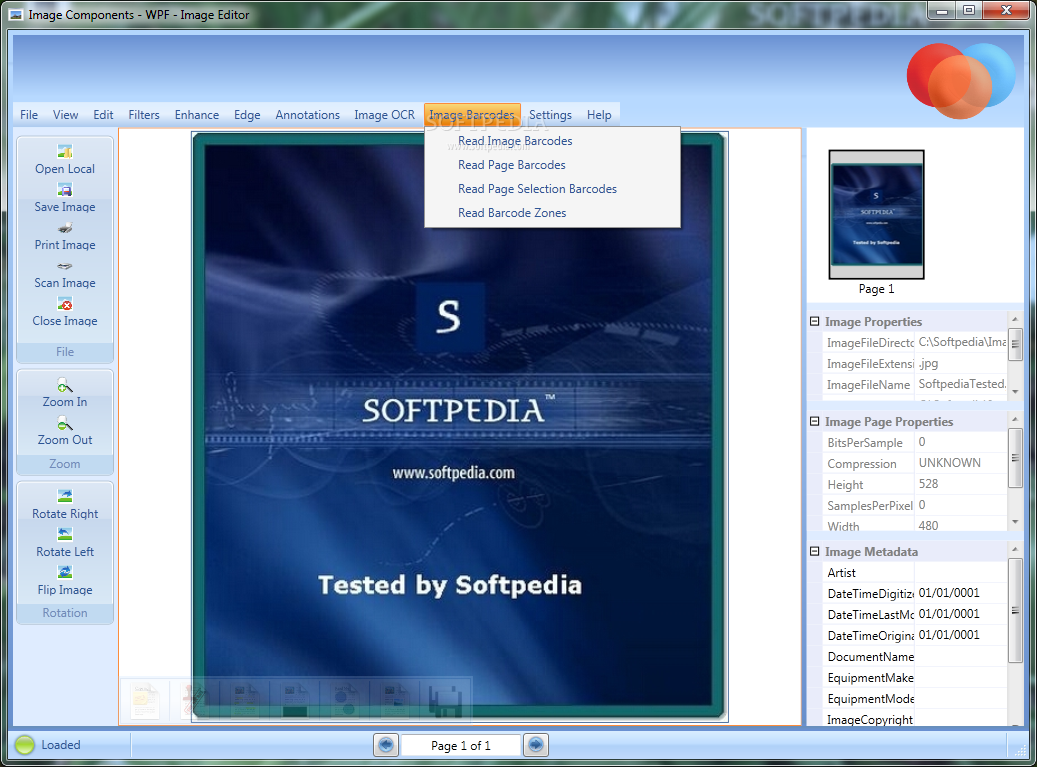
Task: Click the Save Image label
Action: tap(65, 207)
